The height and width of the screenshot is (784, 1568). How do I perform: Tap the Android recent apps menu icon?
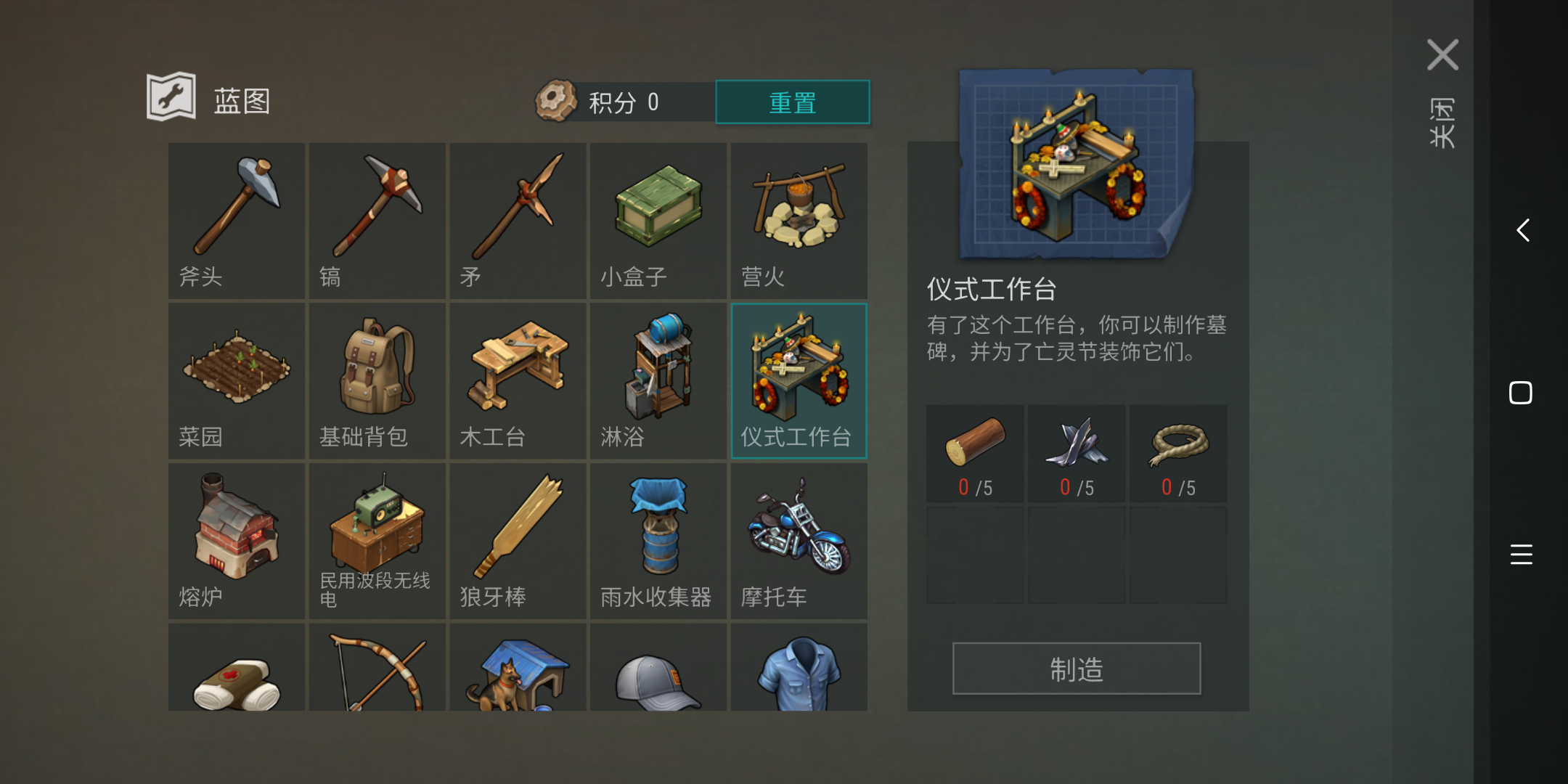click(1521, 555)
